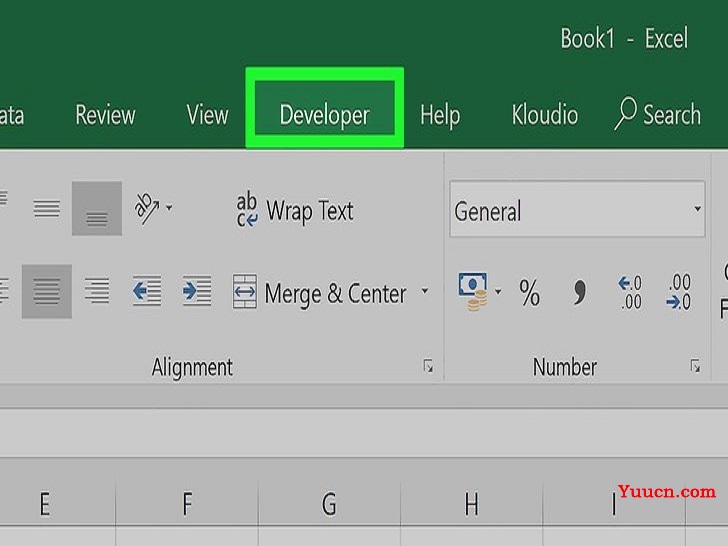The image size is (728, 546).
Task: Click the Increase Decimal icon
Action: 630,292
